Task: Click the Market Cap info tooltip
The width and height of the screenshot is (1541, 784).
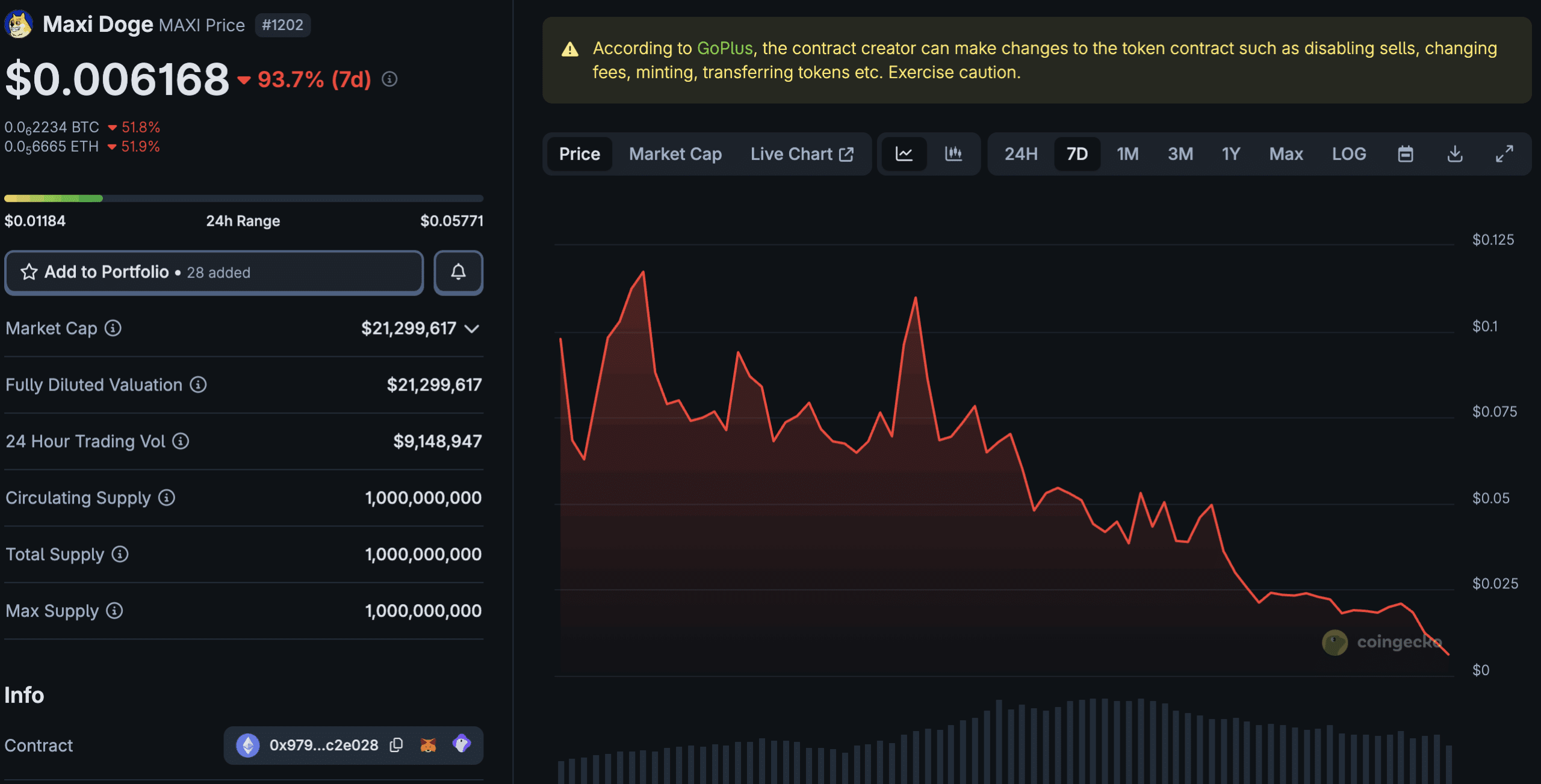Action: (x=112, y=329)
